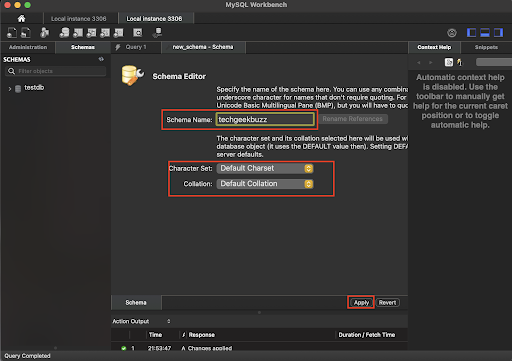Viewport: 512px width, 361px height.
Task: Open the object inspector icon
Action: tap(44, 33)
